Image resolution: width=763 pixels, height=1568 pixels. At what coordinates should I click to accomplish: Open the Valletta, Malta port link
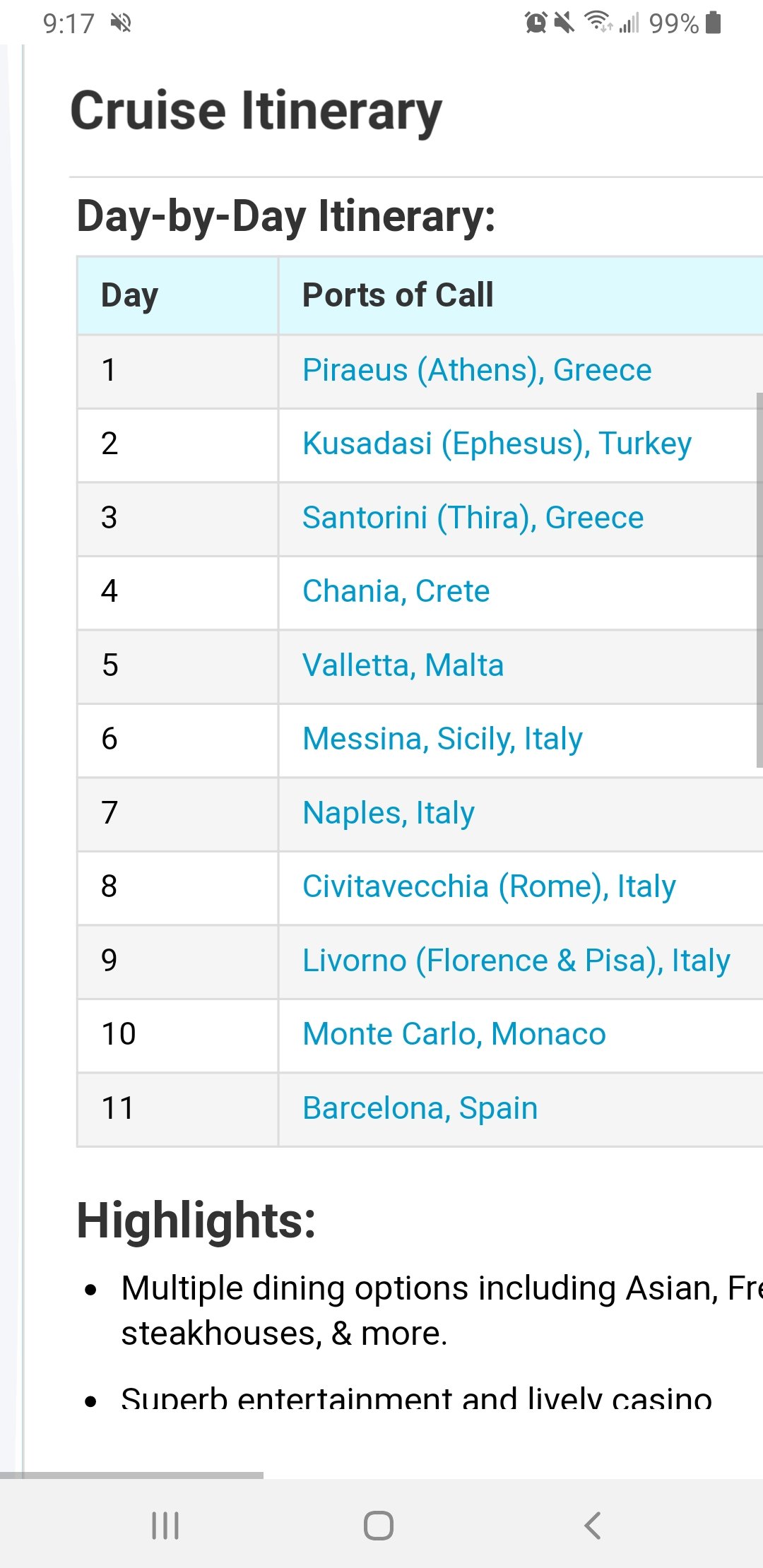click(403, 665)
